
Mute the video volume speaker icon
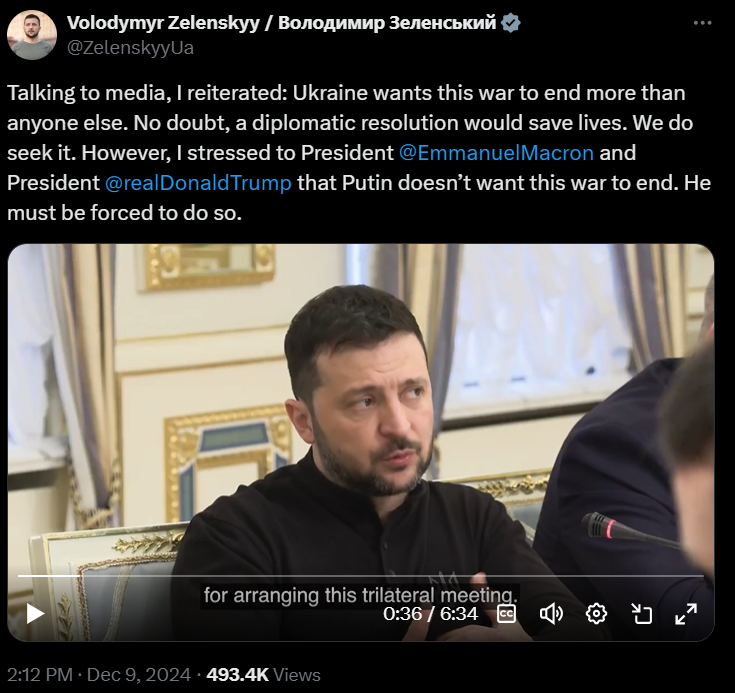(x=551, y=614)
